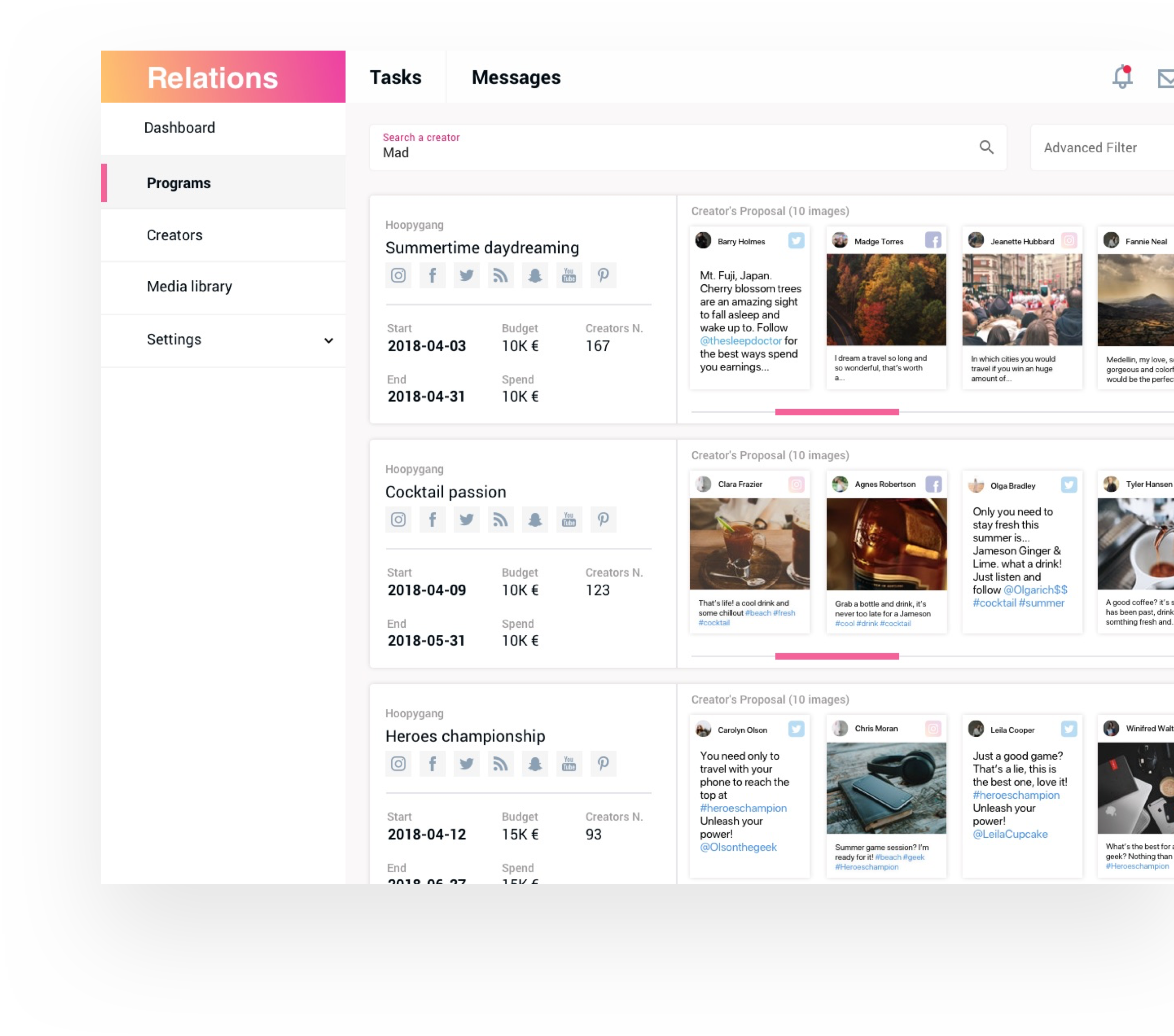Click Snapchat icon under Summertime daydreaming
Viewport: 1174px width, 1036px height.
pos(535,276)
